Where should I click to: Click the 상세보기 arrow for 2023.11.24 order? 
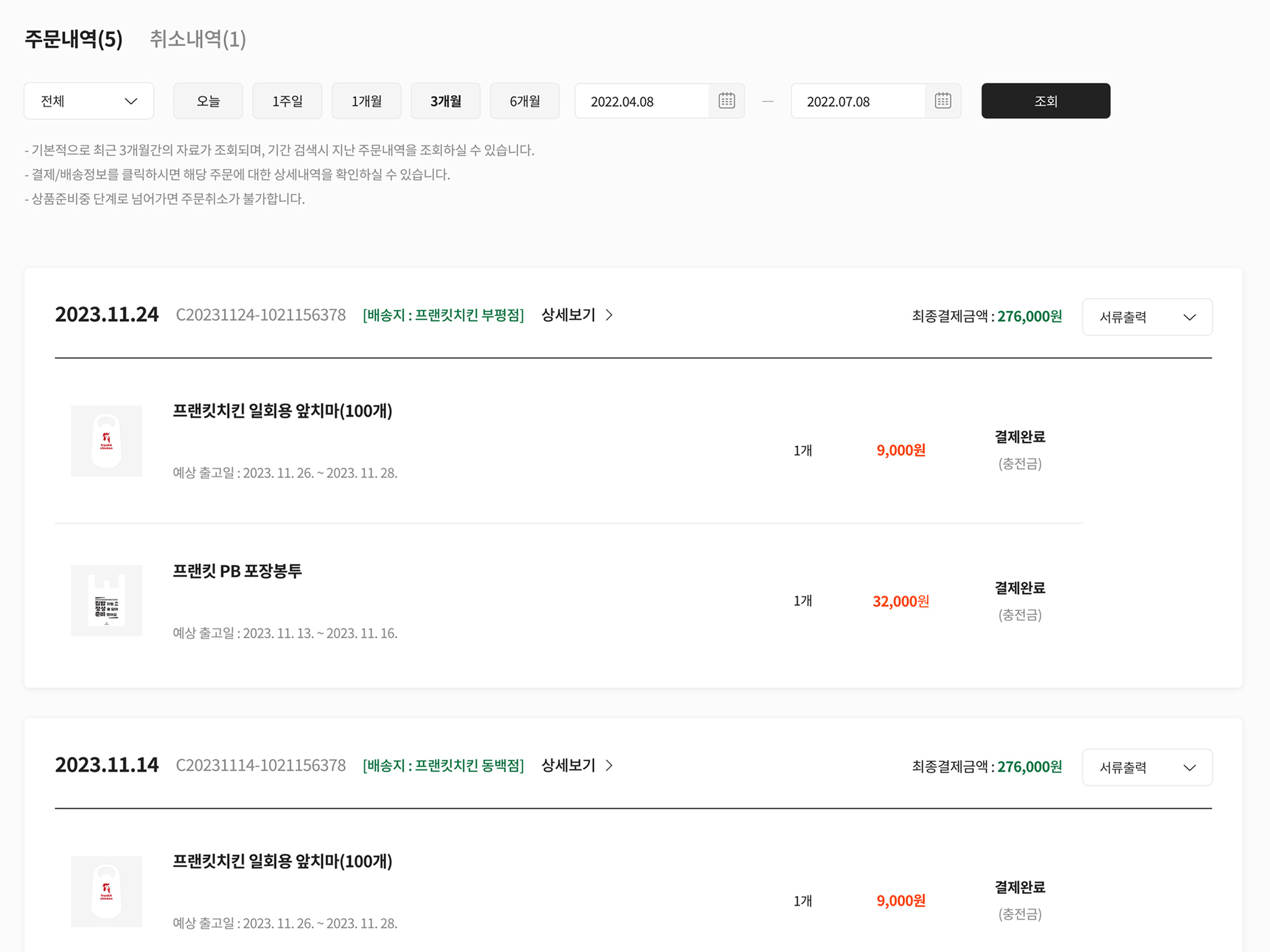point(609,315)
